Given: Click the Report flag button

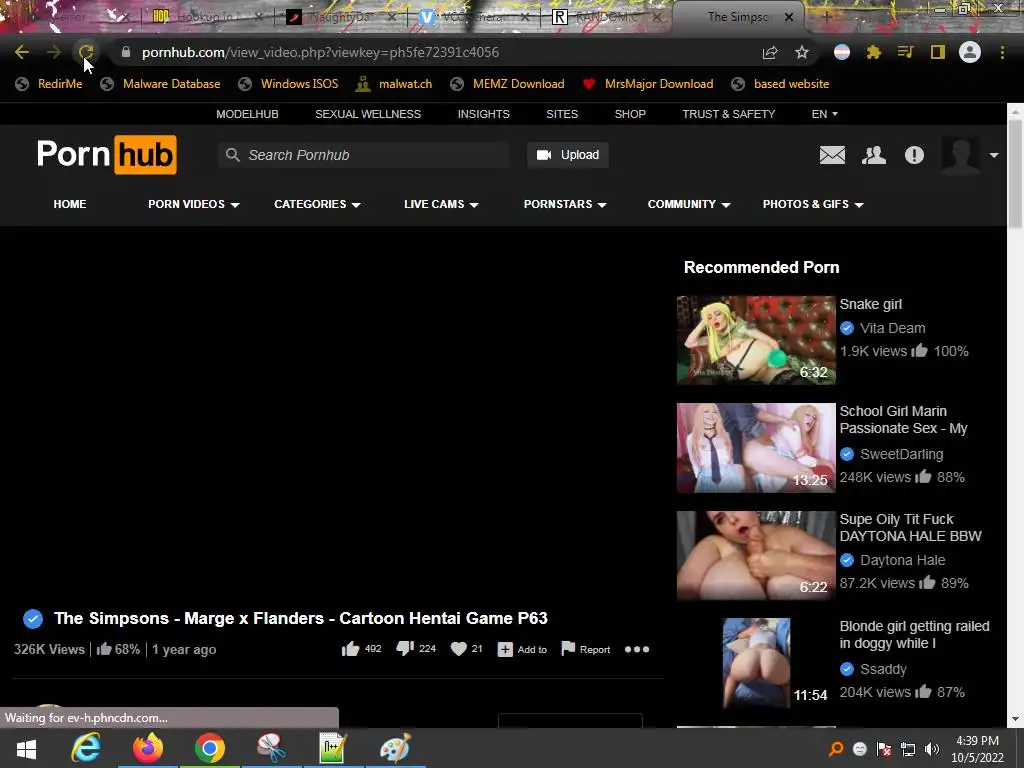Looking at the screenshot, I should click(x=586, y=649).
